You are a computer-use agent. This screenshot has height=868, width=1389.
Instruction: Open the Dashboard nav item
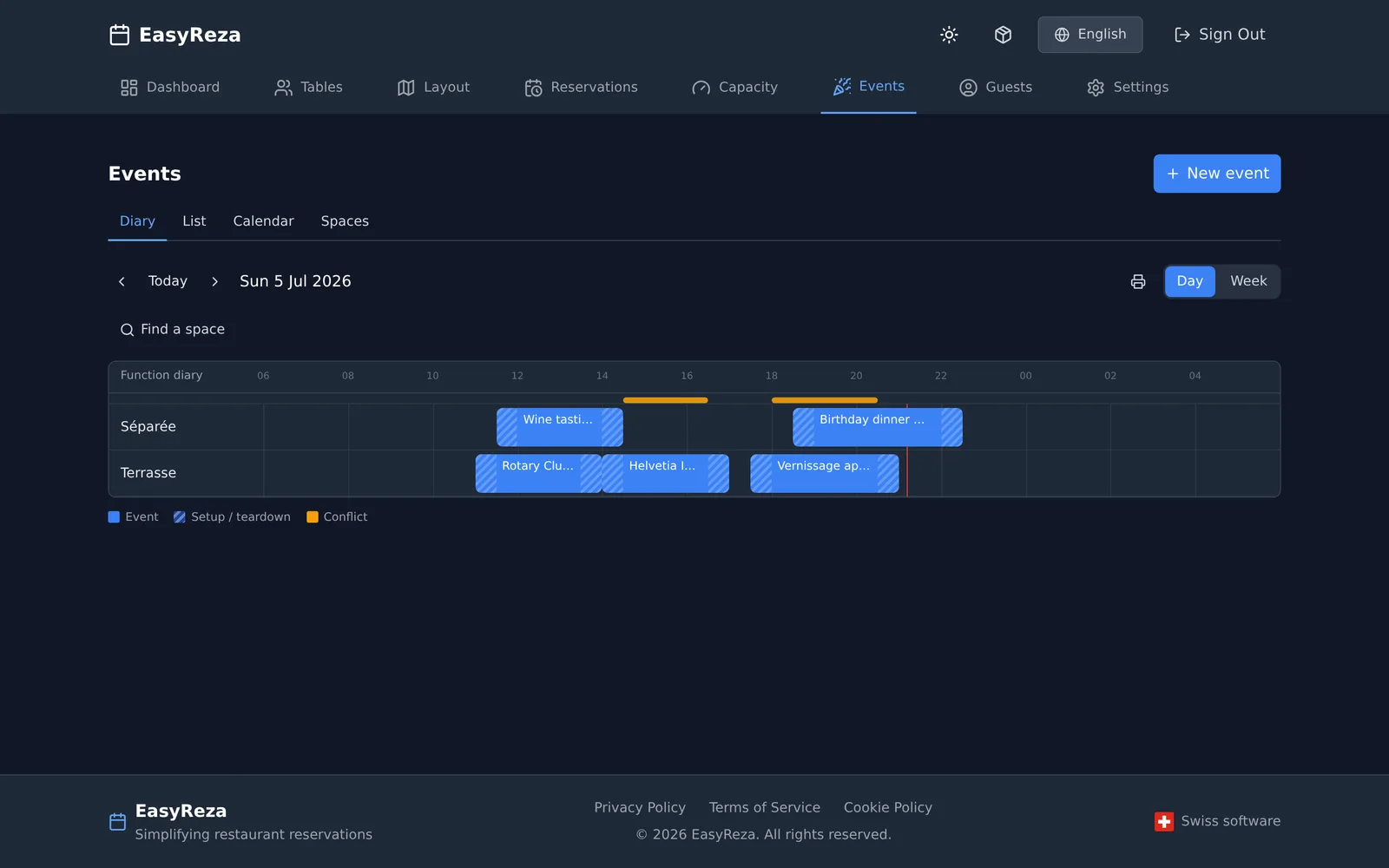pos(170,87)
